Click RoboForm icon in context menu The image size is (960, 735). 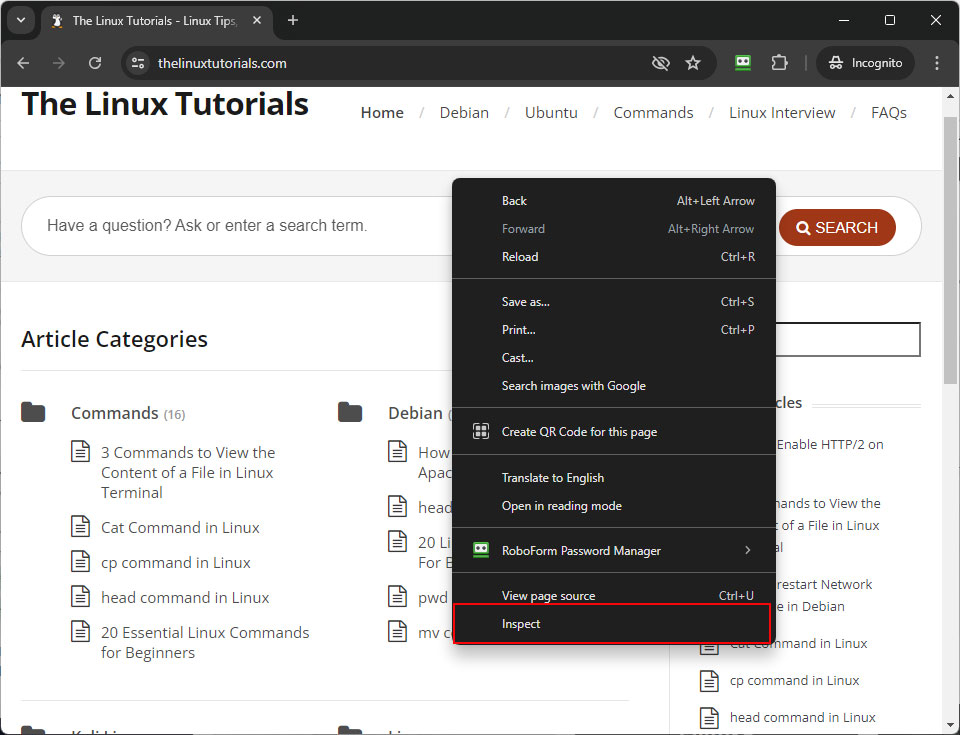pos(481,550)
